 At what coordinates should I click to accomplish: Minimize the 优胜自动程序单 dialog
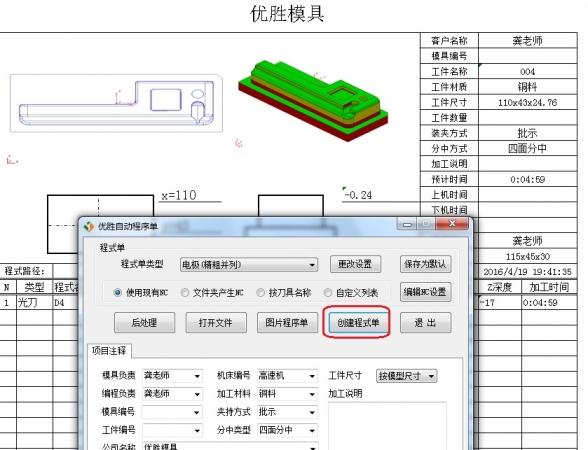(407, 224)
